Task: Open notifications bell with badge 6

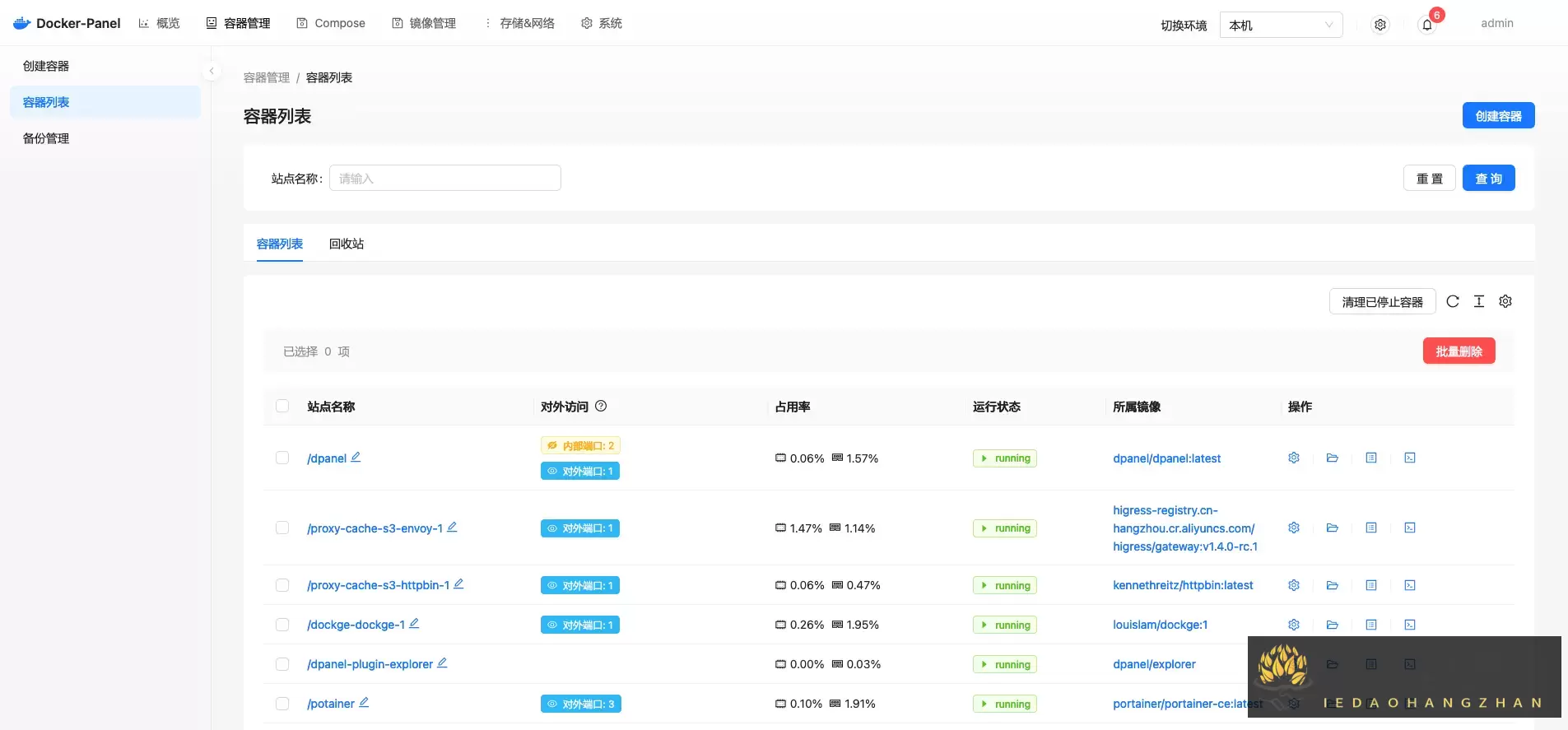Action: pos(1427,25)
